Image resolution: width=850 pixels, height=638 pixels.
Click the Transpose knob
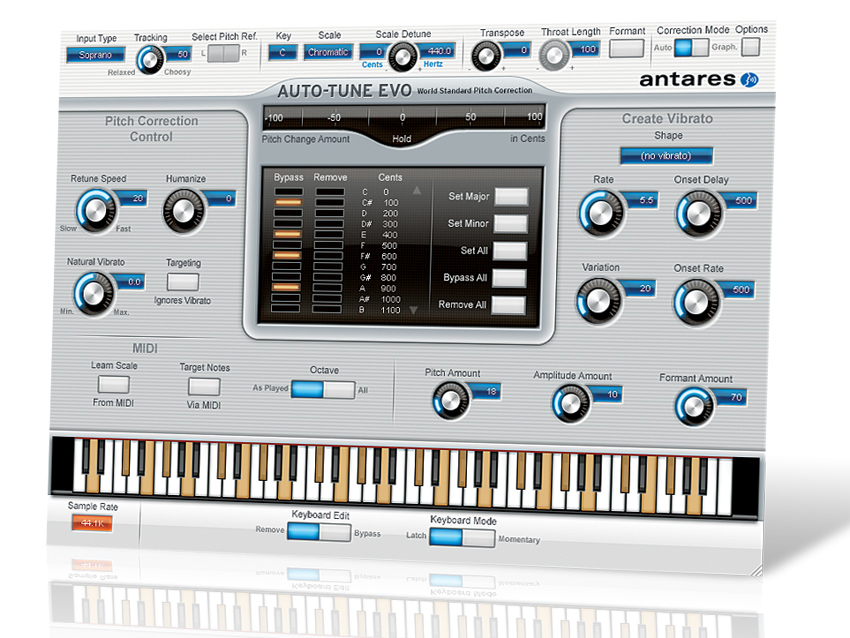click(486, 56)
